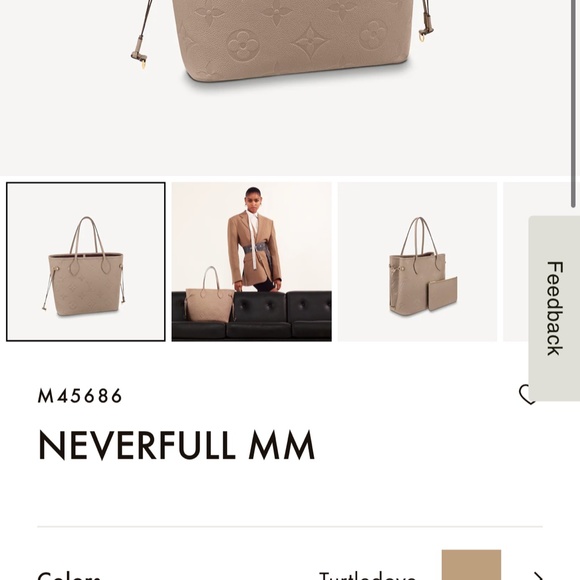Open the partially visible fourth thumbnail
The image size is (580, 580).
click(x=516, y=262)
